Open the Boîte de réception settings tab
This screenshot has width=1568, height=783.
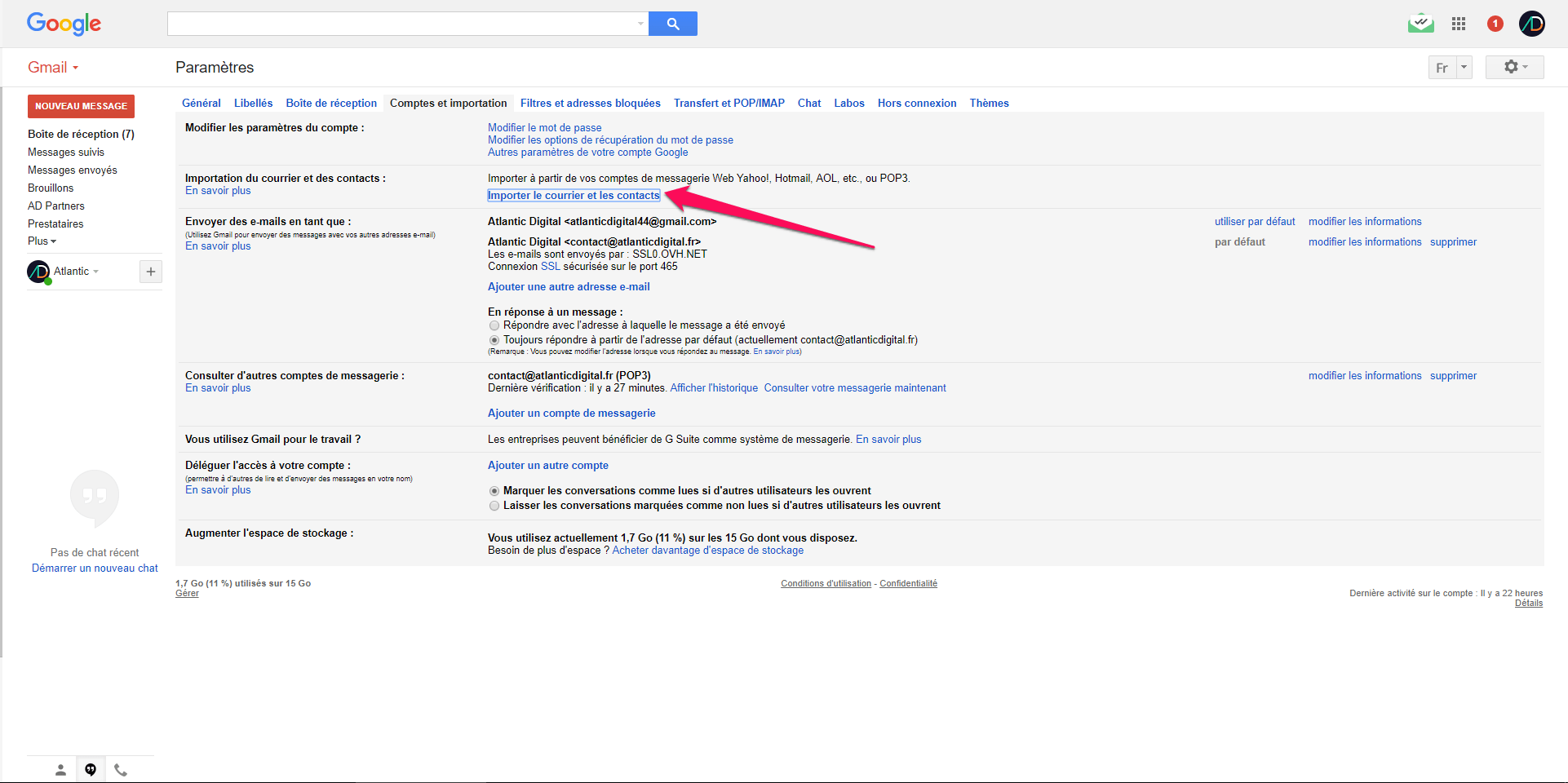[x=331, y=103]
